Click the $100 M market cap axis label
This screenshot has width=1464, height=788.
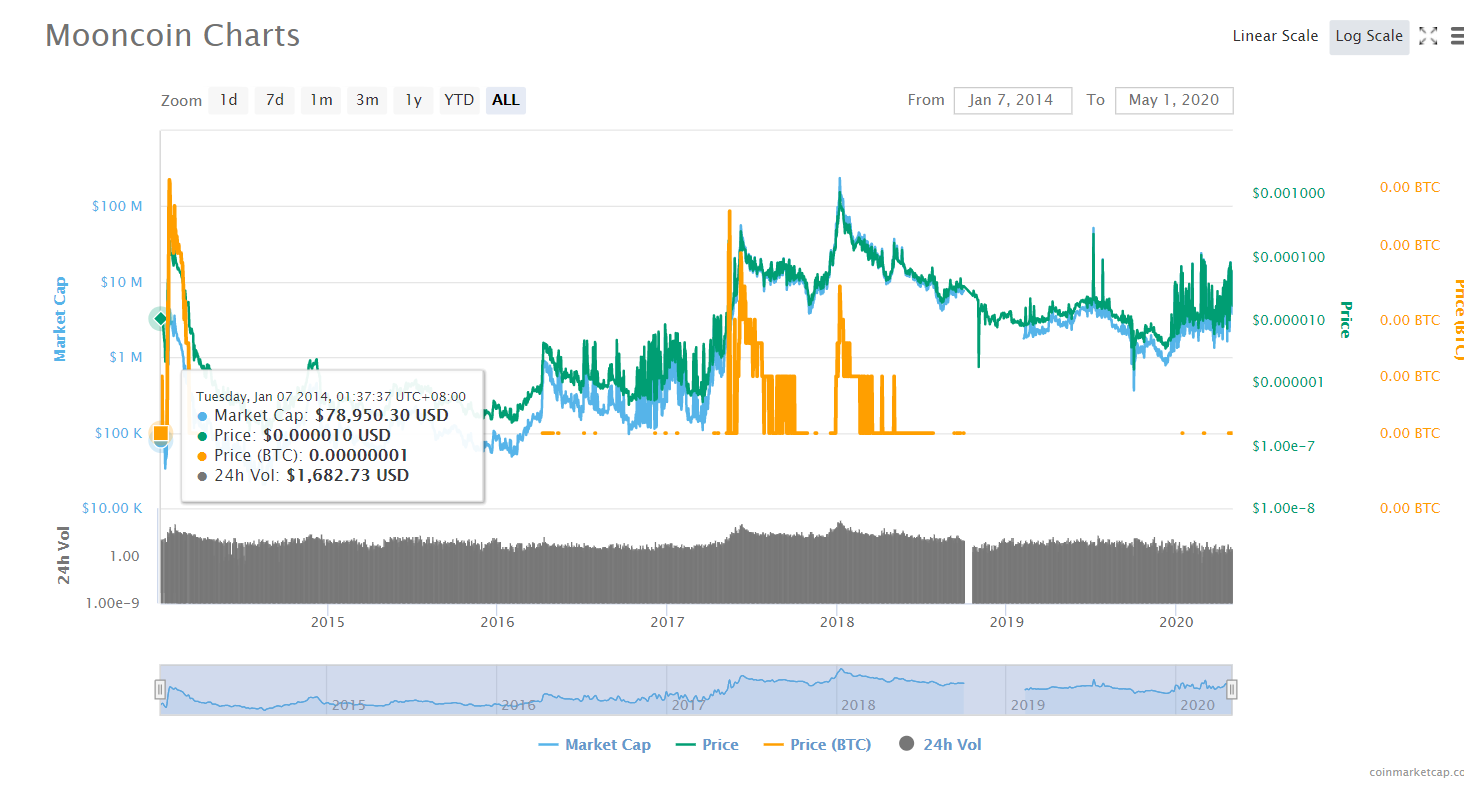click(x=116, y=206)
